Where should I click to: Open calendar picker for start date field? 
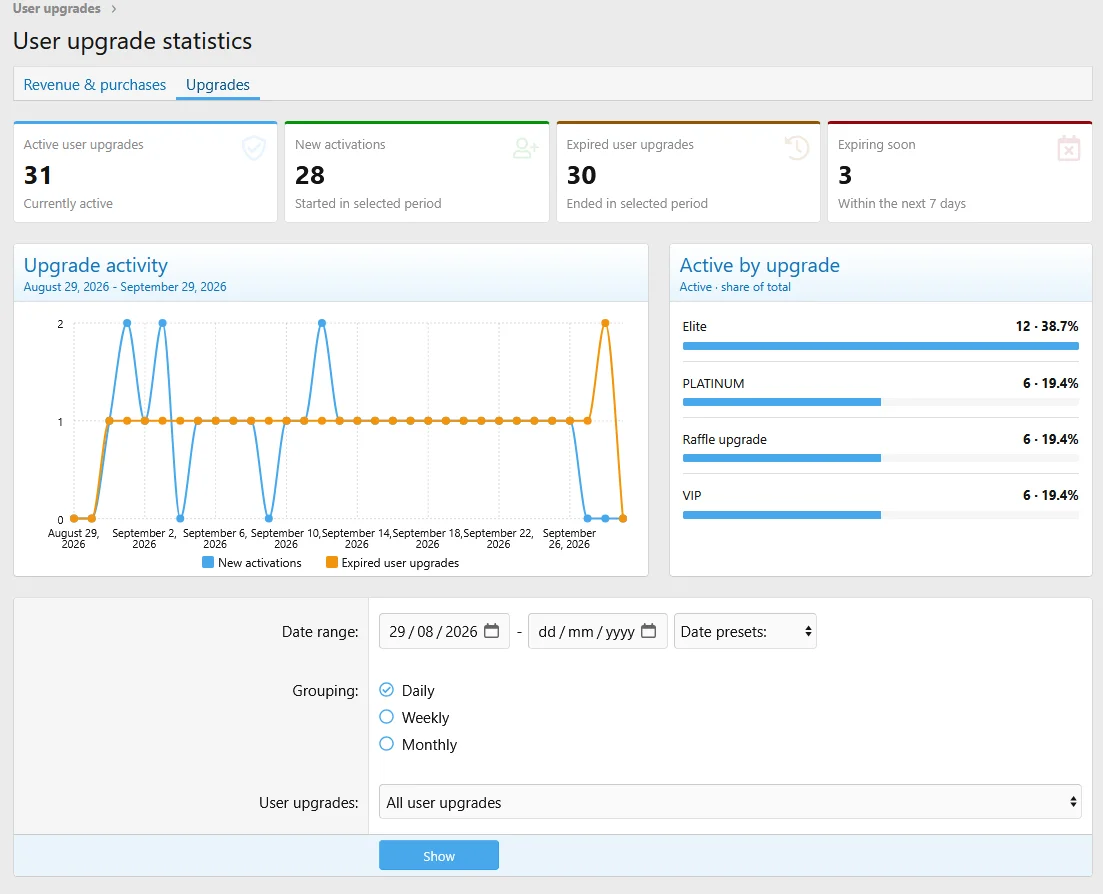pos(492,631)
